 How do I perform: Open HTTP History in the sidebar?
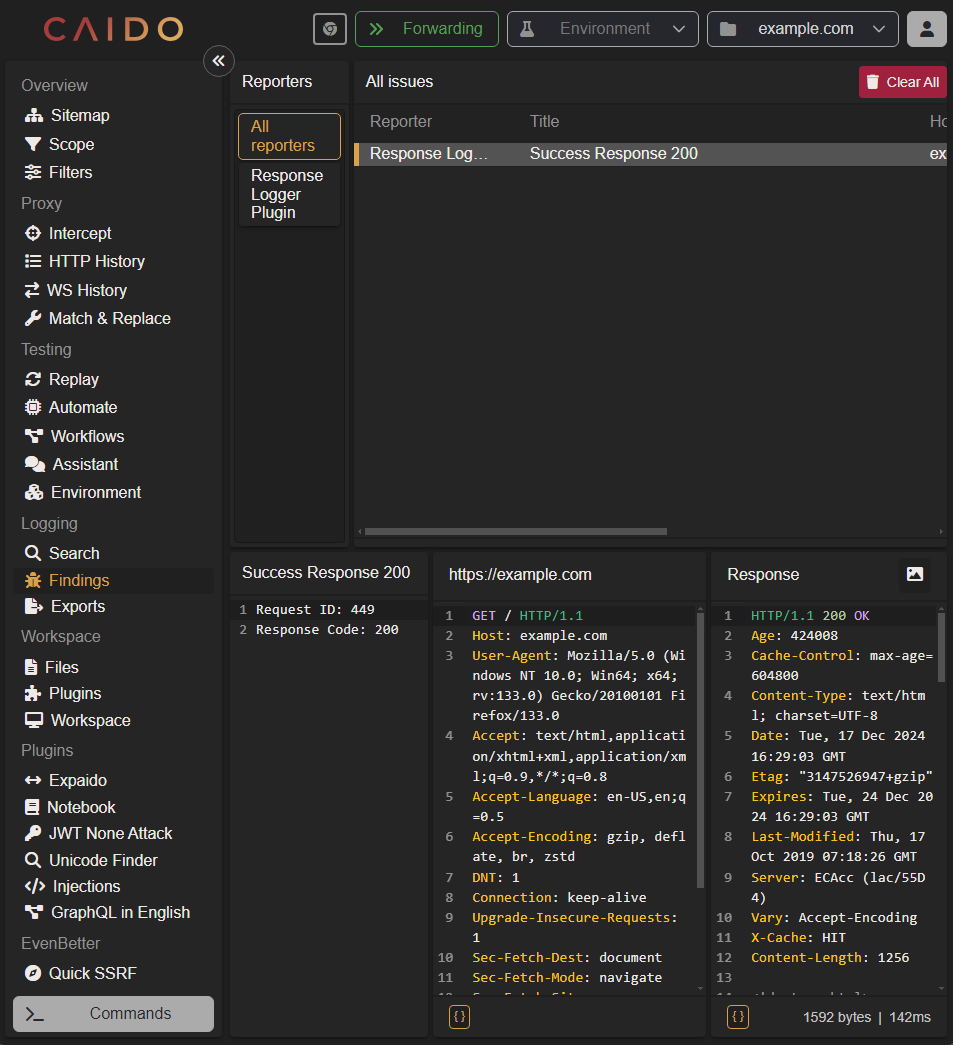tap(96, 261)
